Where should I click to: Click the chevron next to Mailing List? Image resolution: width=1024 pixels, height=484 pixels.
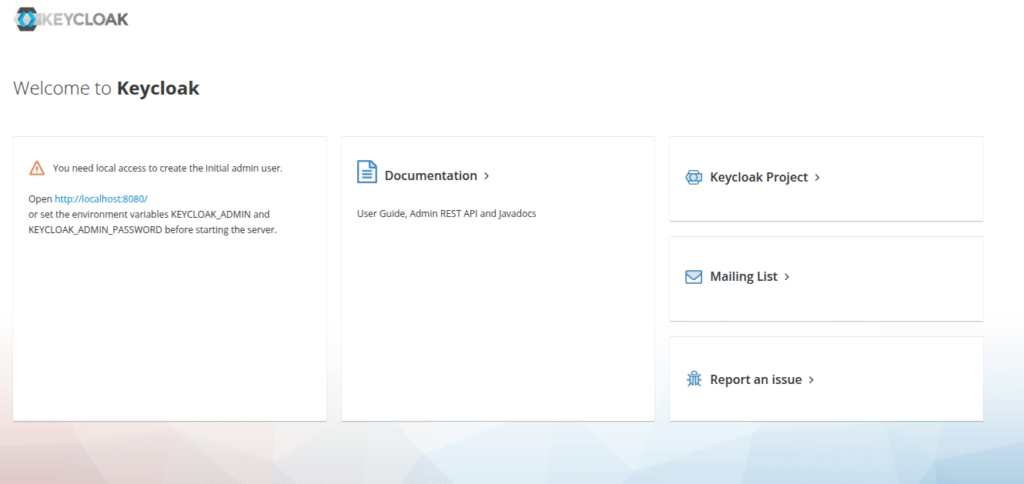pos(787,277)
